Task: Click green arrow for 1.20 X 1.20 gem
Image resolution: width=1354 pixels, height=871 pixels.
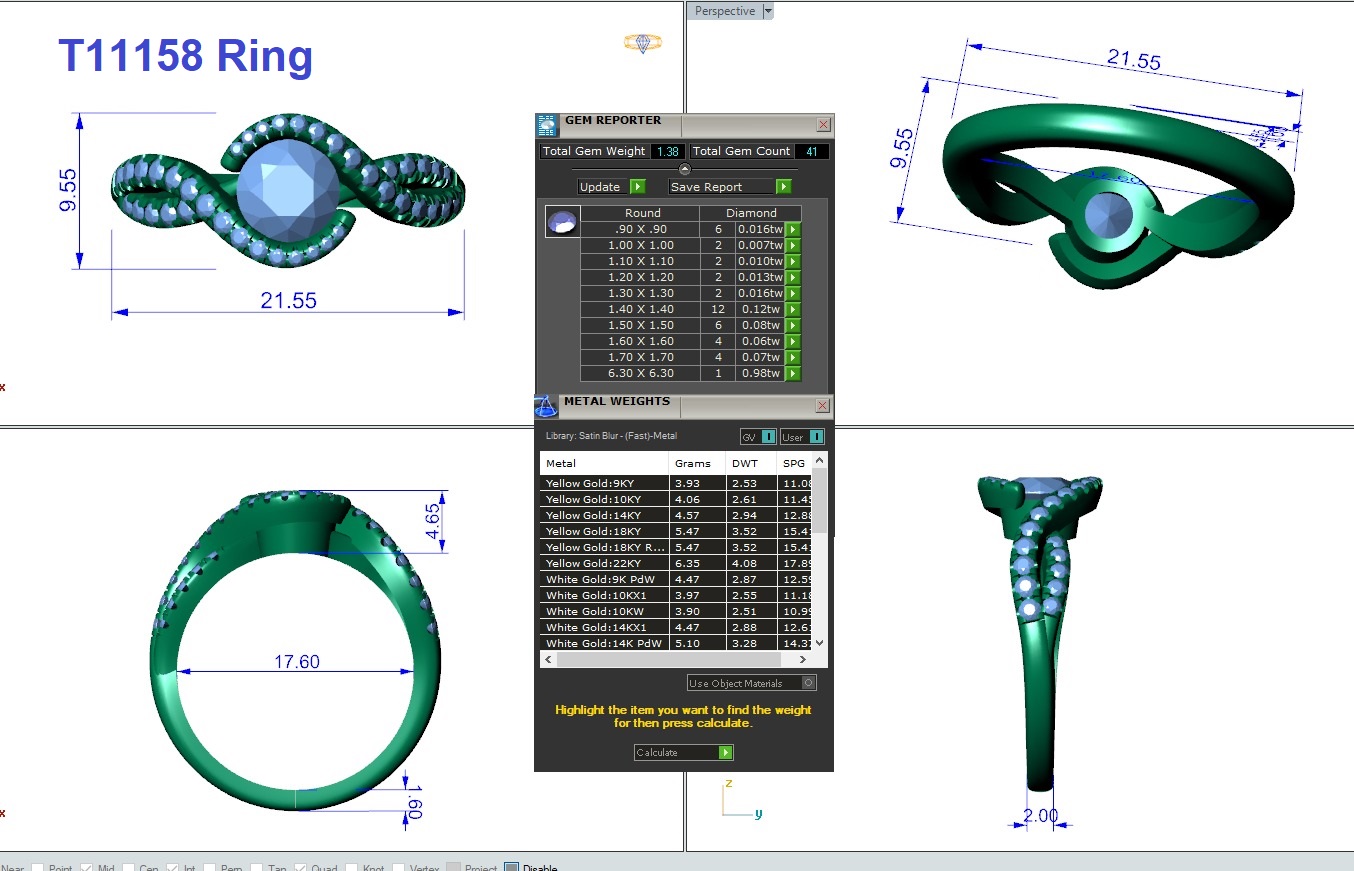Action: click(x=792, y=278)
